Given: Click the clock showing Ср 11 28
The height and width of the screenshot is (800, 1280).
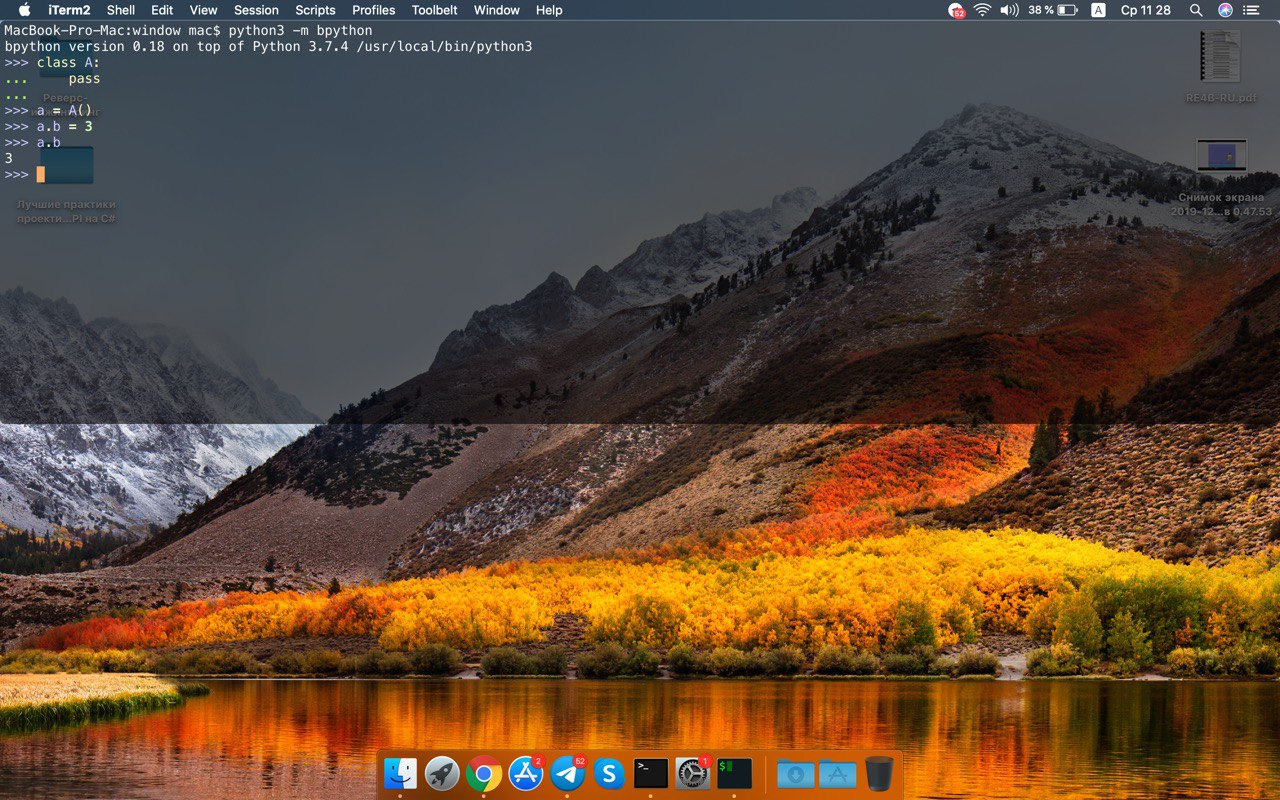Looking at the screenshot, I should point(1146,10).
